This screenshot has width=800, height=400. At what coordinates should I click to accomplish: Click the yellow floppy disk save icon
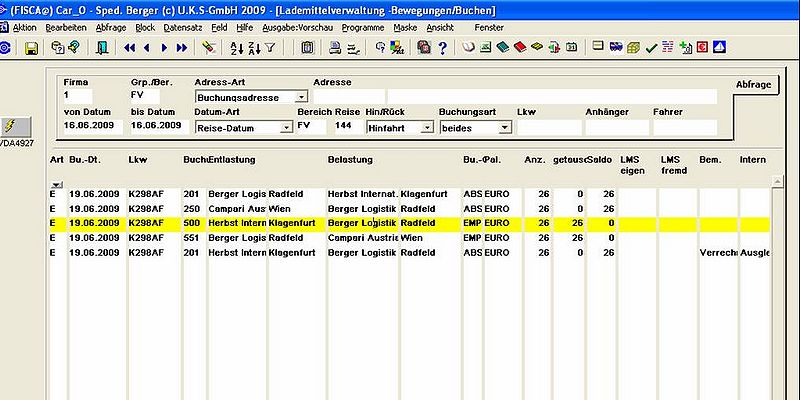coord(32,48)
